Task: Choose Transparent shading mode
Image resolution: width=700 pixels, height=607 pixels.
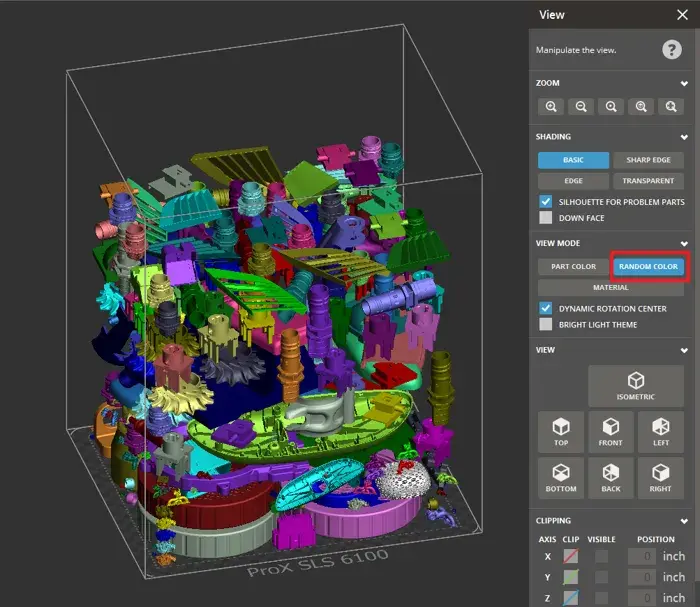Action: coord(648,181)
